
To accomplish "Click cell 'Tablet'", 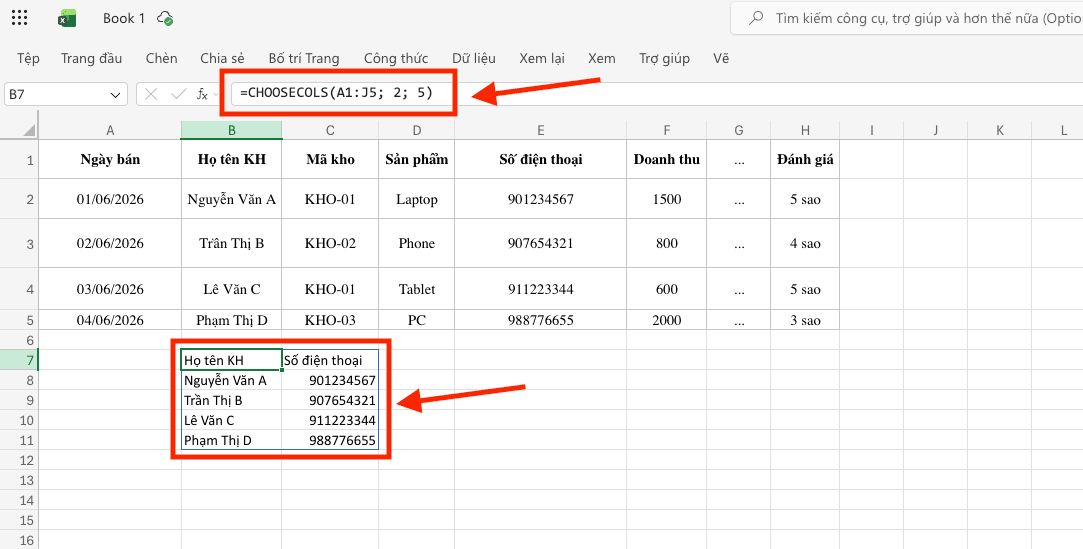I will click(416, 289).
